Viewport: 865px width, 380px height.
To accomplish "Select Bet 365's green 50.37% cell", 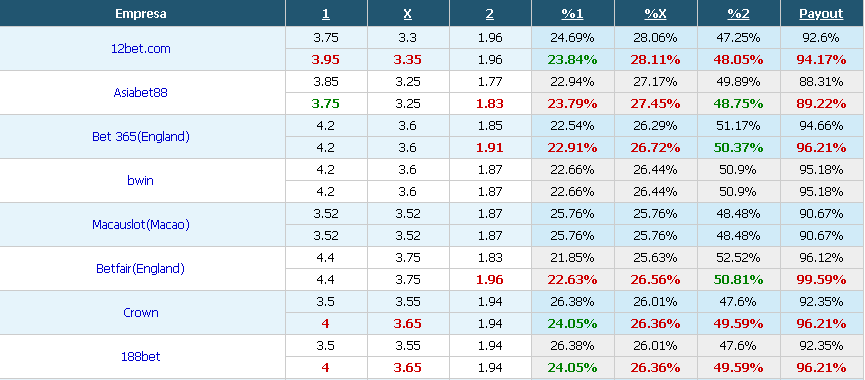I will 738,148.
